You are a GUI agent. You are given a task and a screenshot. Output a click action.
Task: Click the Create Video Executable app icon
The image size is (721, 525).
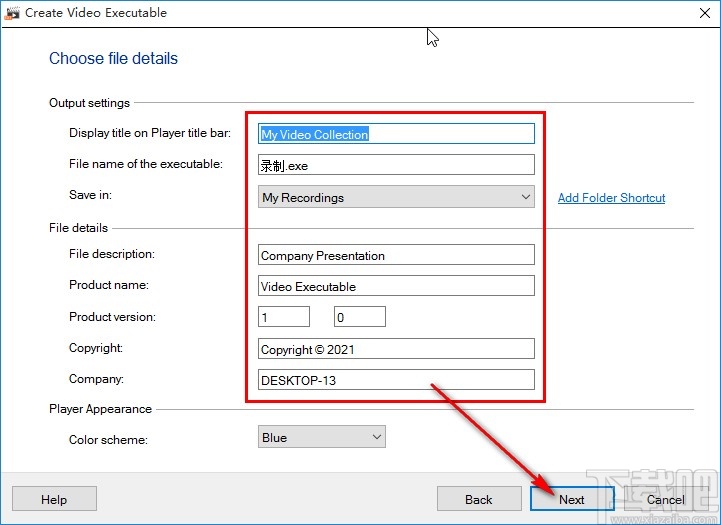pyautogui.click(x=13, y=13)
